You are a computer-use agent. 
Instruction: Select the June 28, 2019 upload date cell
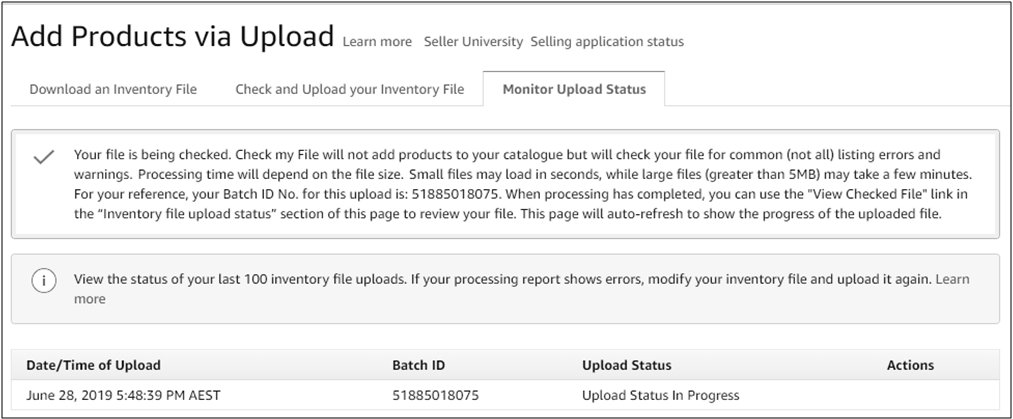click(x=125, y=395)
